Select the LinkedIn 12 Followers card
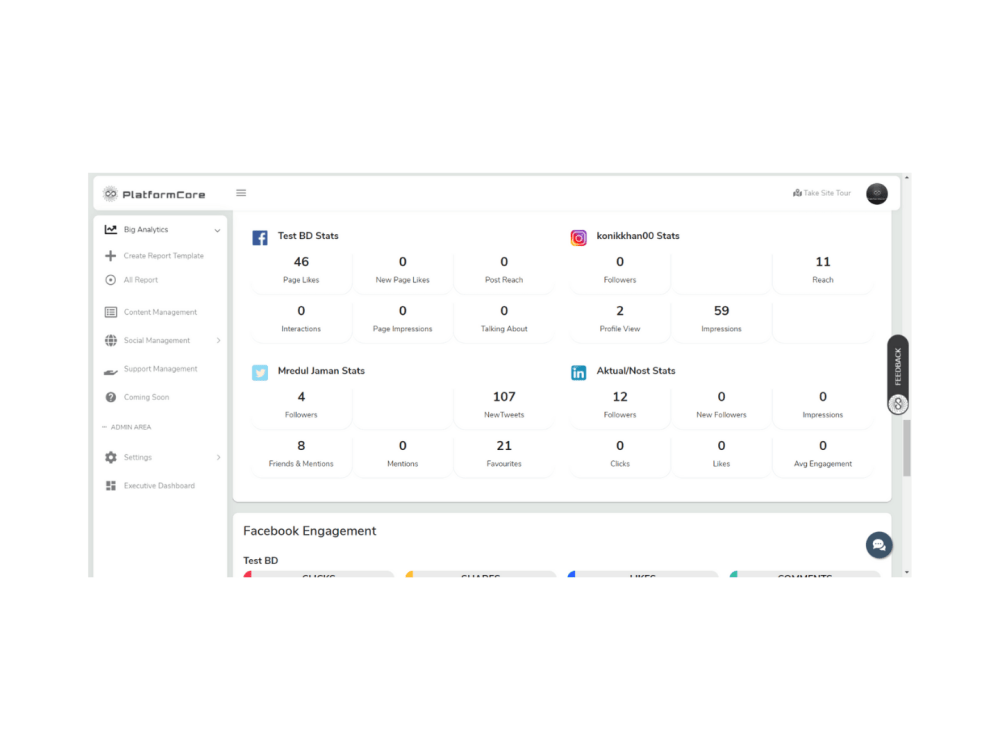This screenshot has width=1000, height=750. [x=620, y=406]
